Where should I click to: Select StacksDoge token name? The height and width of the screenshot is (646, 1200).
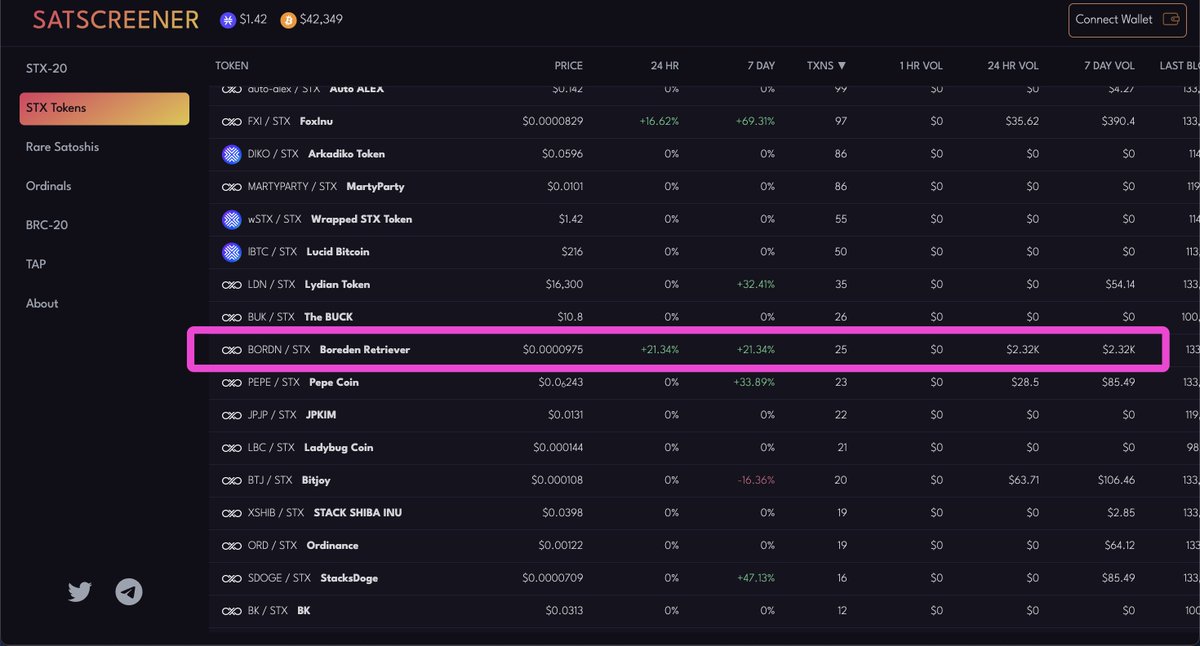click(349, 578)
